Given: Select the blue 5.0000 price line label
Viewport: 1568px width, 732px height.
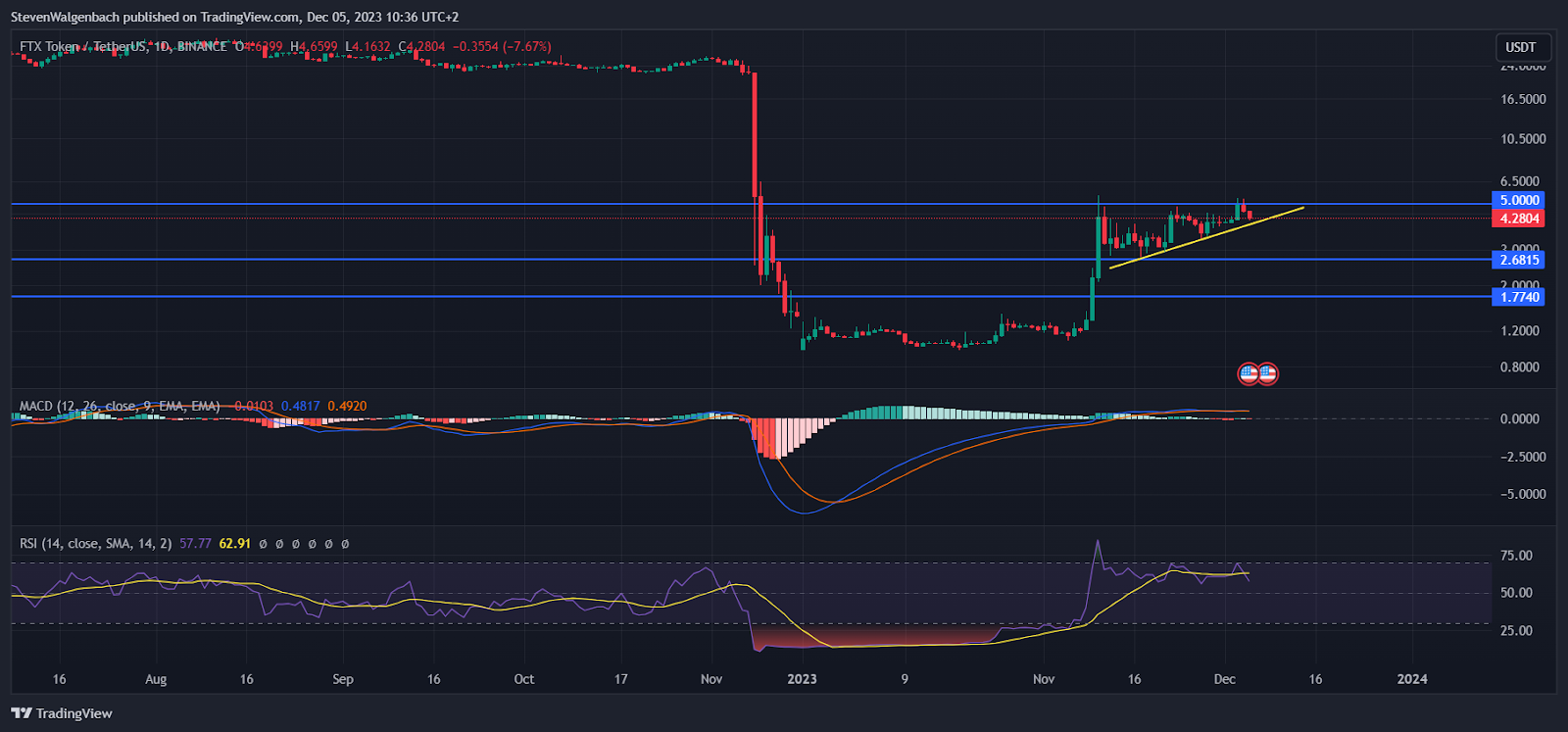Looking at the screenshot, I should pyautogui.click(x=1519, y=200).
